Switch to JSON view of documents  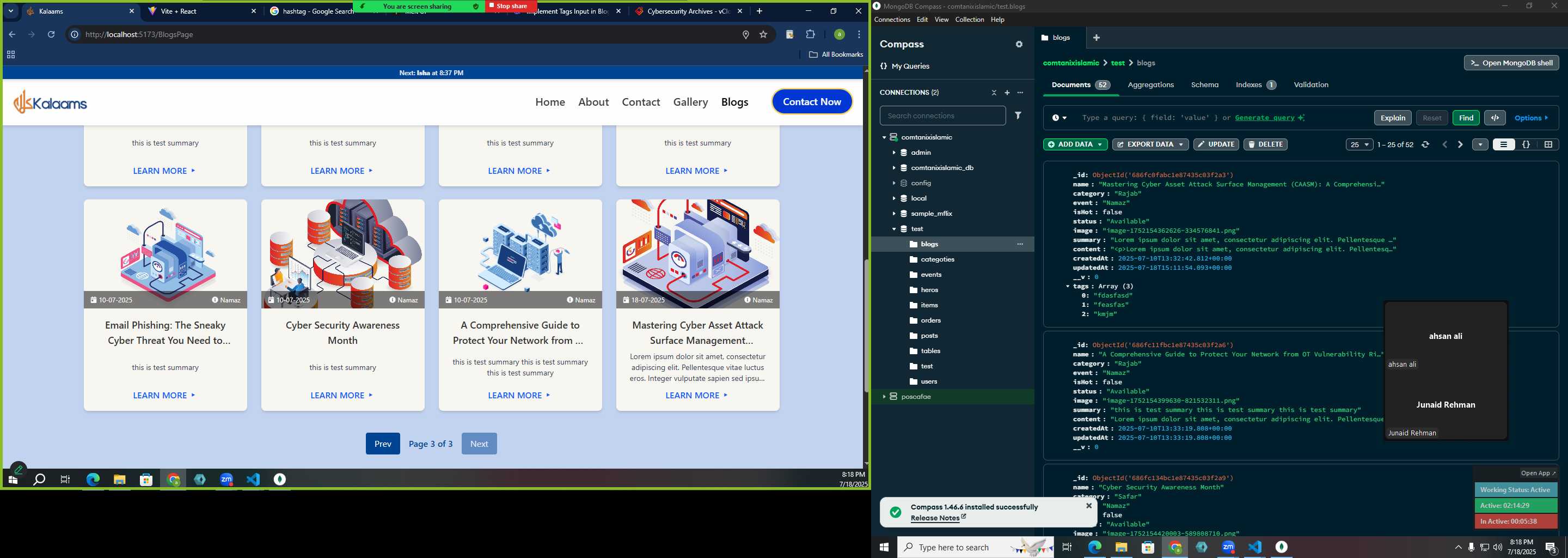click(1526, 144)
